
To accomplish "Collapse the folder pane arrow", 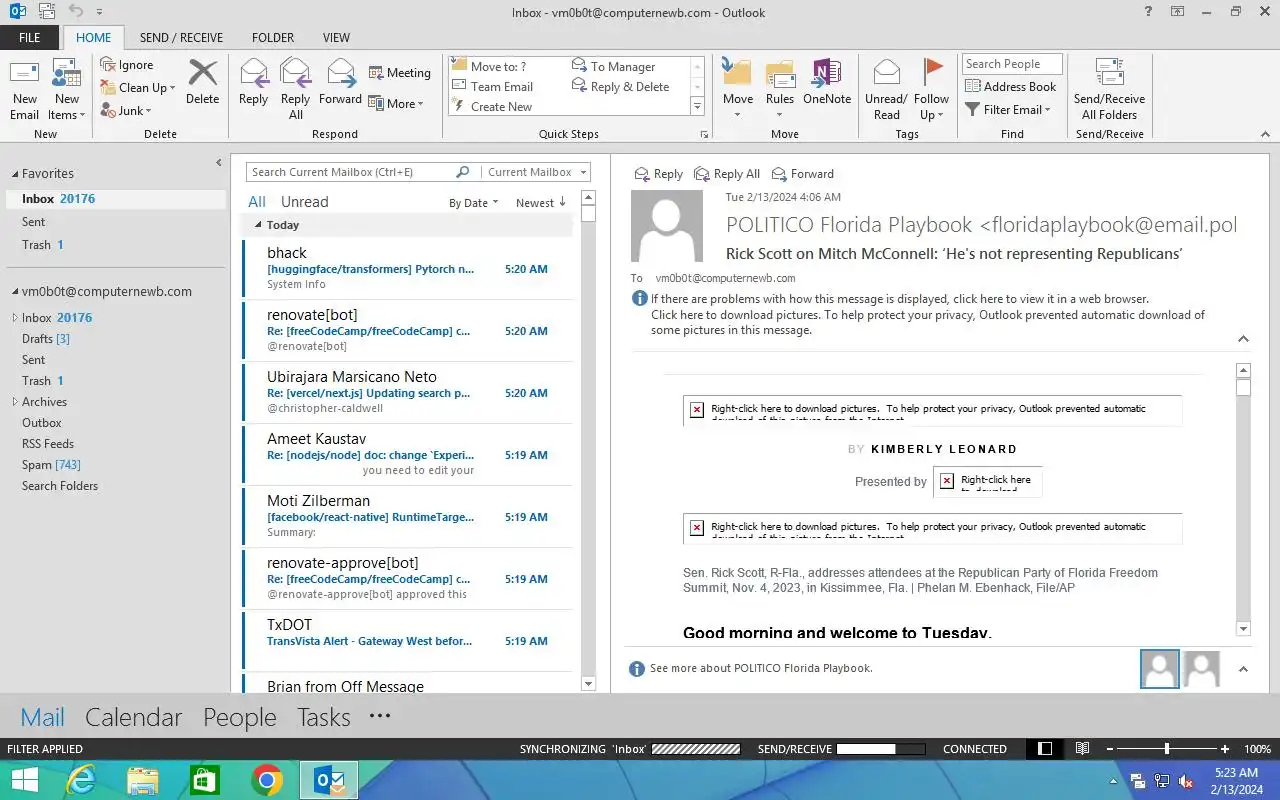I will tap(219, 163).
